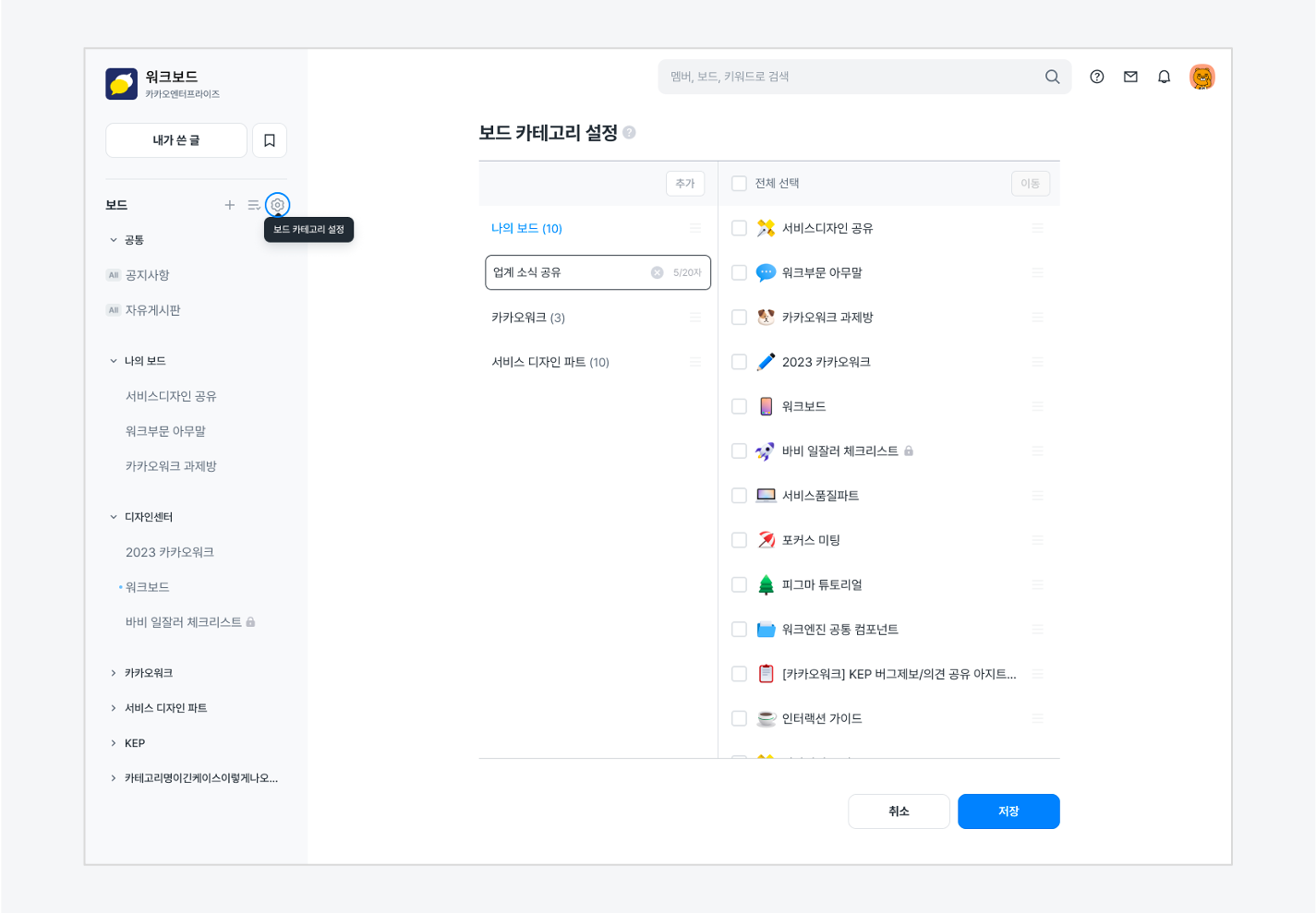Viewport: 1316px width, 913px height.
Task: Open the mail envelope icon
Action: (x=1130, y=77)
